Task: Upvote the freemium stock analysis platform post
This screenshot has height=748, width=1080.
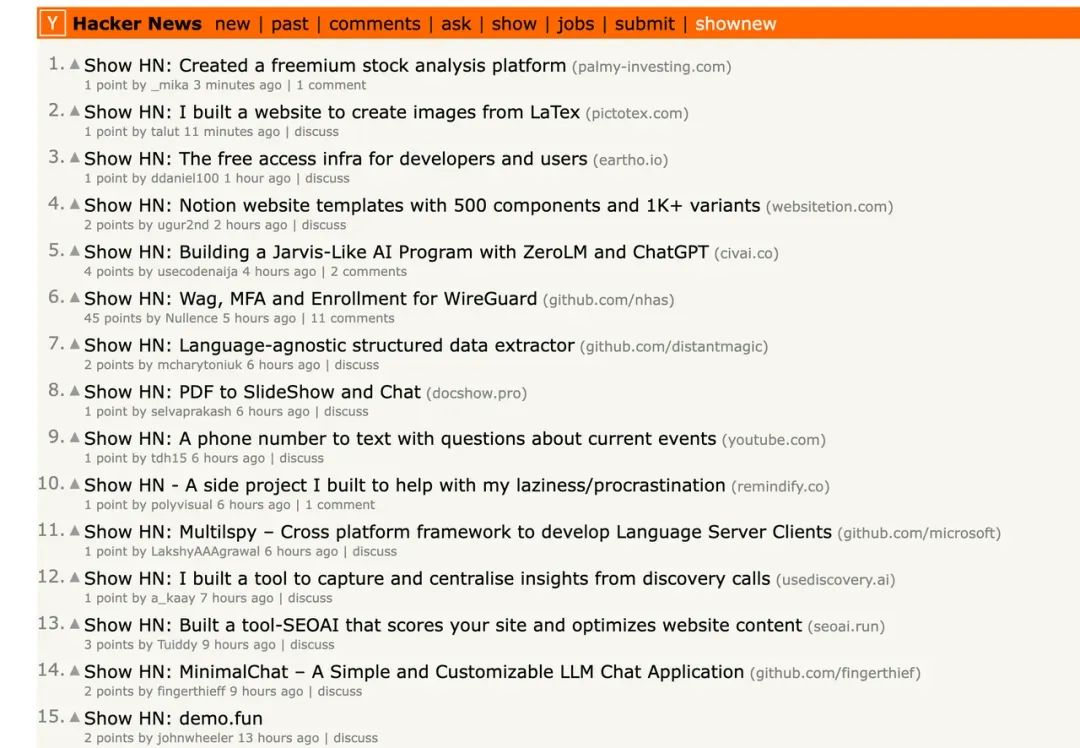Action: coord(74,64)
